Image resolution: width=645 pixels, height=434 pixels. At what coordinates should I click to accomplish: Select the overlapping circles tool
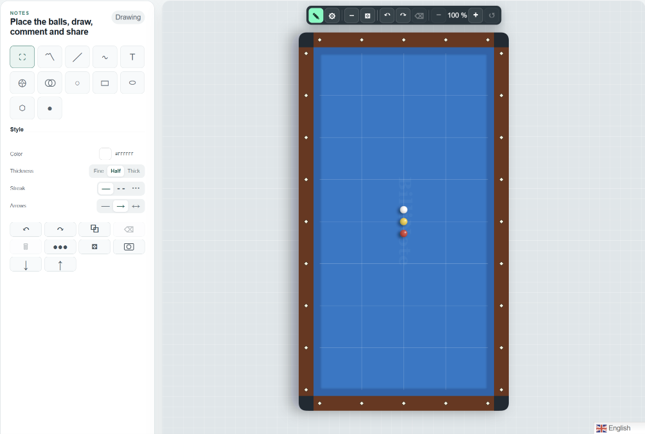coord(50,83)
